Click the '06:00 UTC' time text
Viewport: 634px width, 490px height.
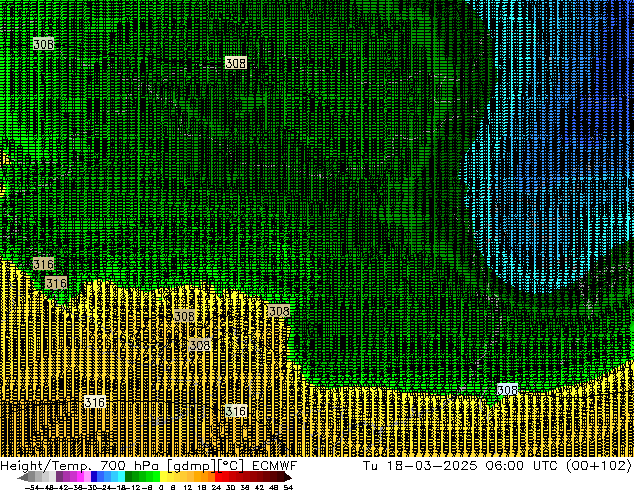click(524, 465)
